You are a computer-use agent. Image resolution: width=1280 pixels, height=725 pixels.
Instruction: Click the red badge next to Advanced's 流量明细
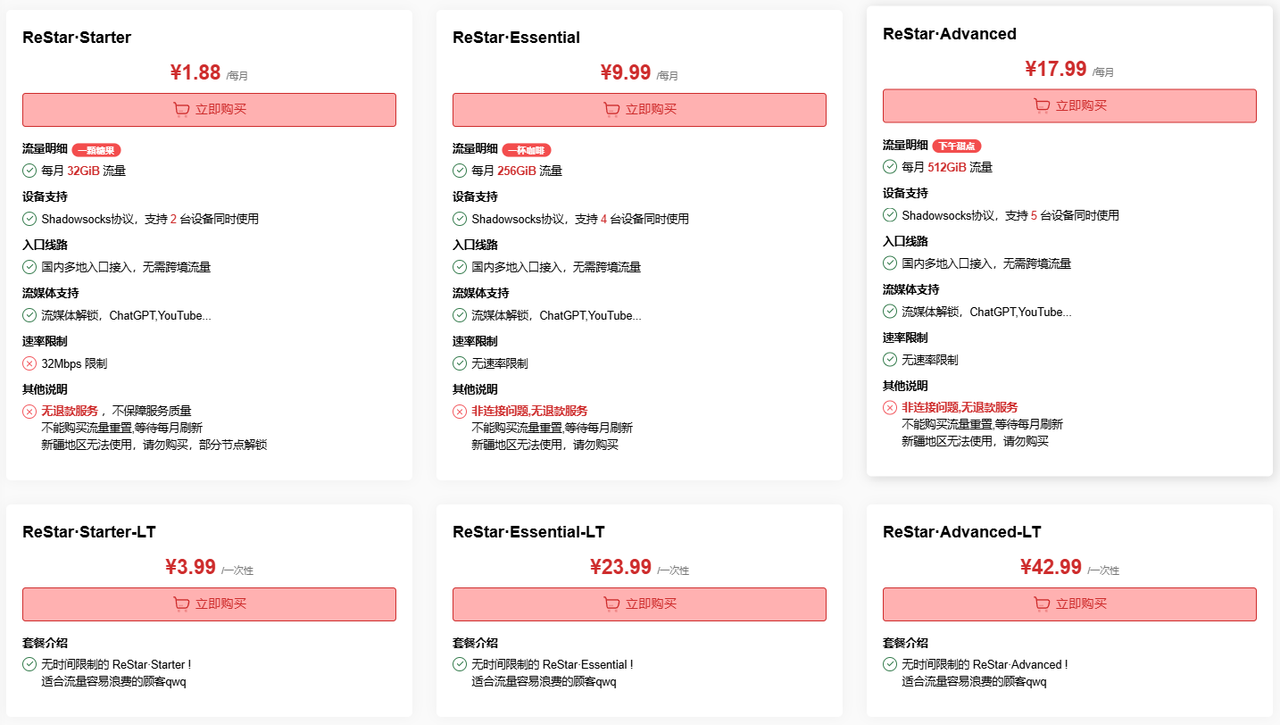[x=957, y=146]
